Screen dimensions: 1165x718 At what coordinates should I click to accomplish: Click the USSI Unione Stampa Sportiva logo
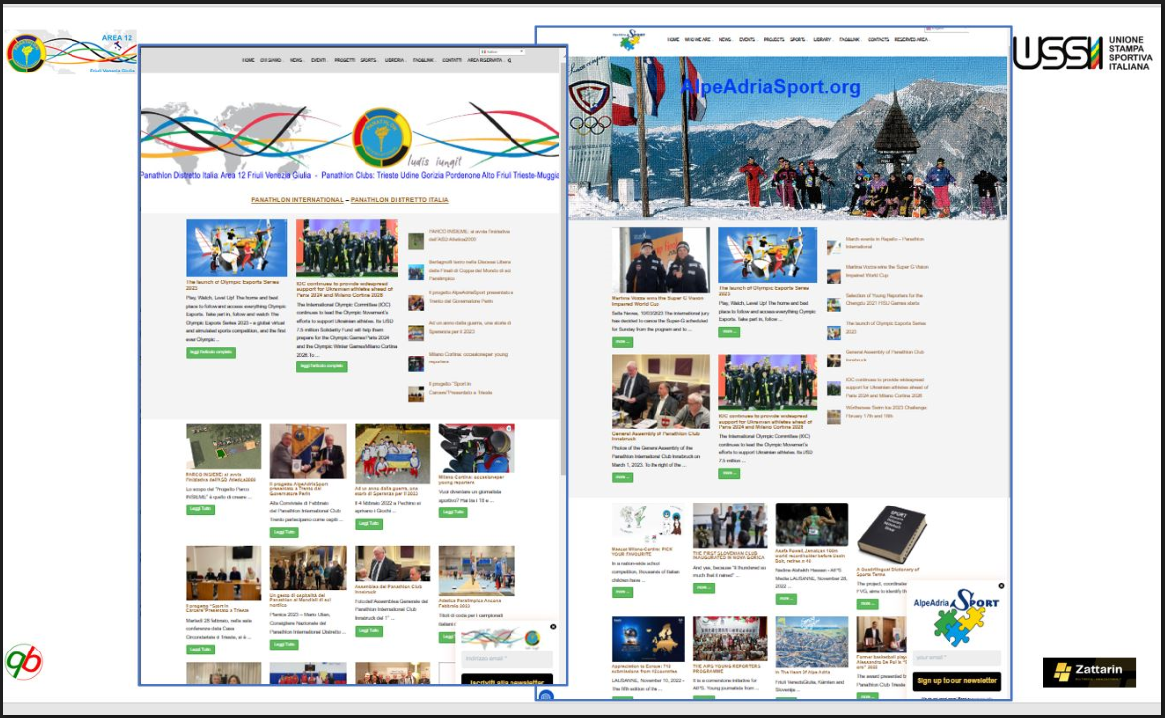pos(1084,52)
